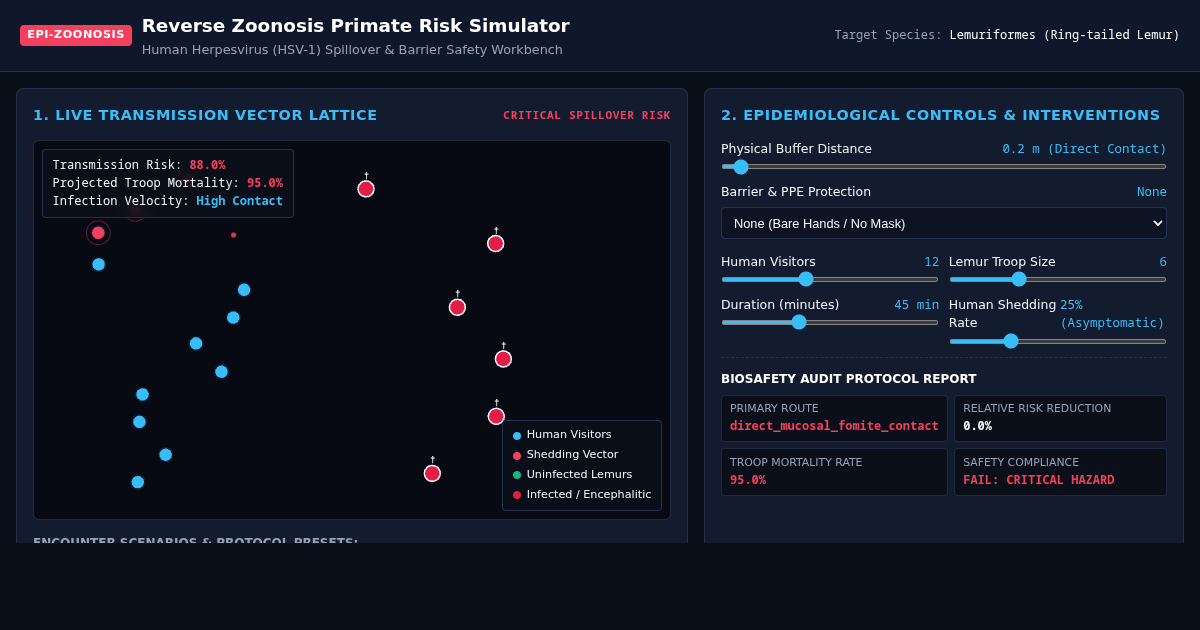
Task: Click the Infected / Encephalitic legend dot
Action: click(517, 495)
